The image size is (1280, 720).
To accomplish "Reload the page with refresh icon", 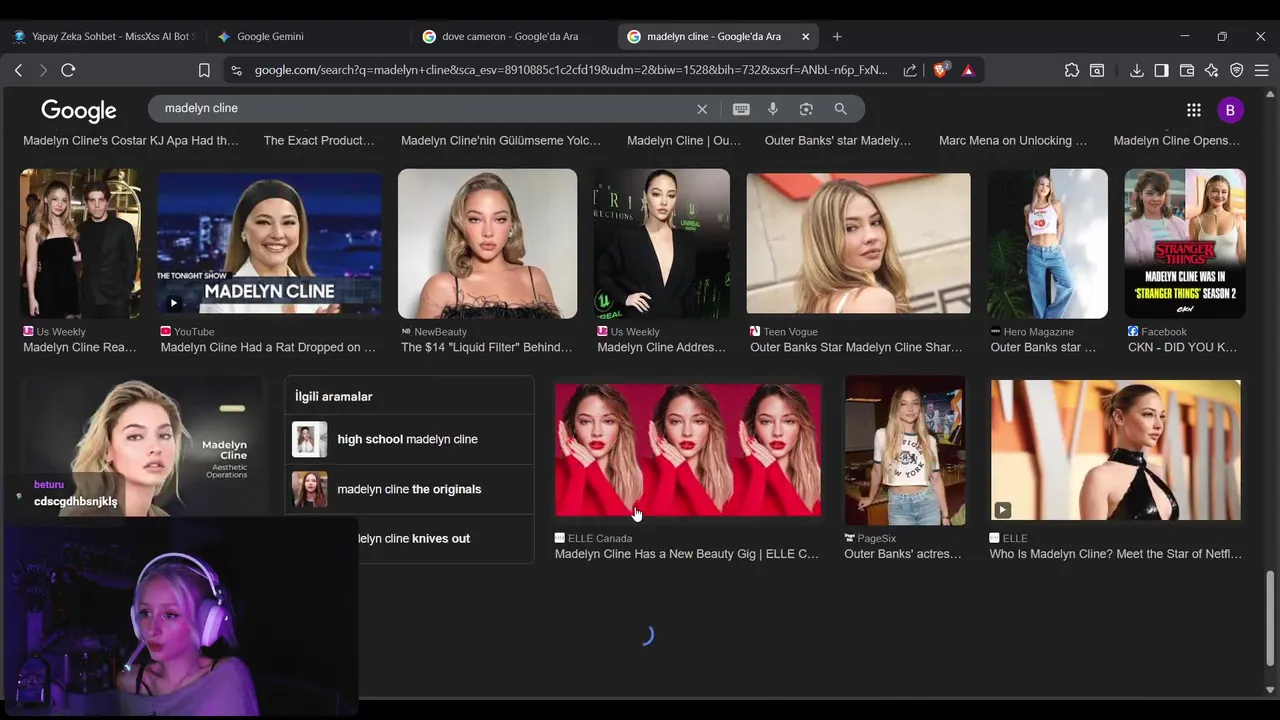I will tap(68, 70).
